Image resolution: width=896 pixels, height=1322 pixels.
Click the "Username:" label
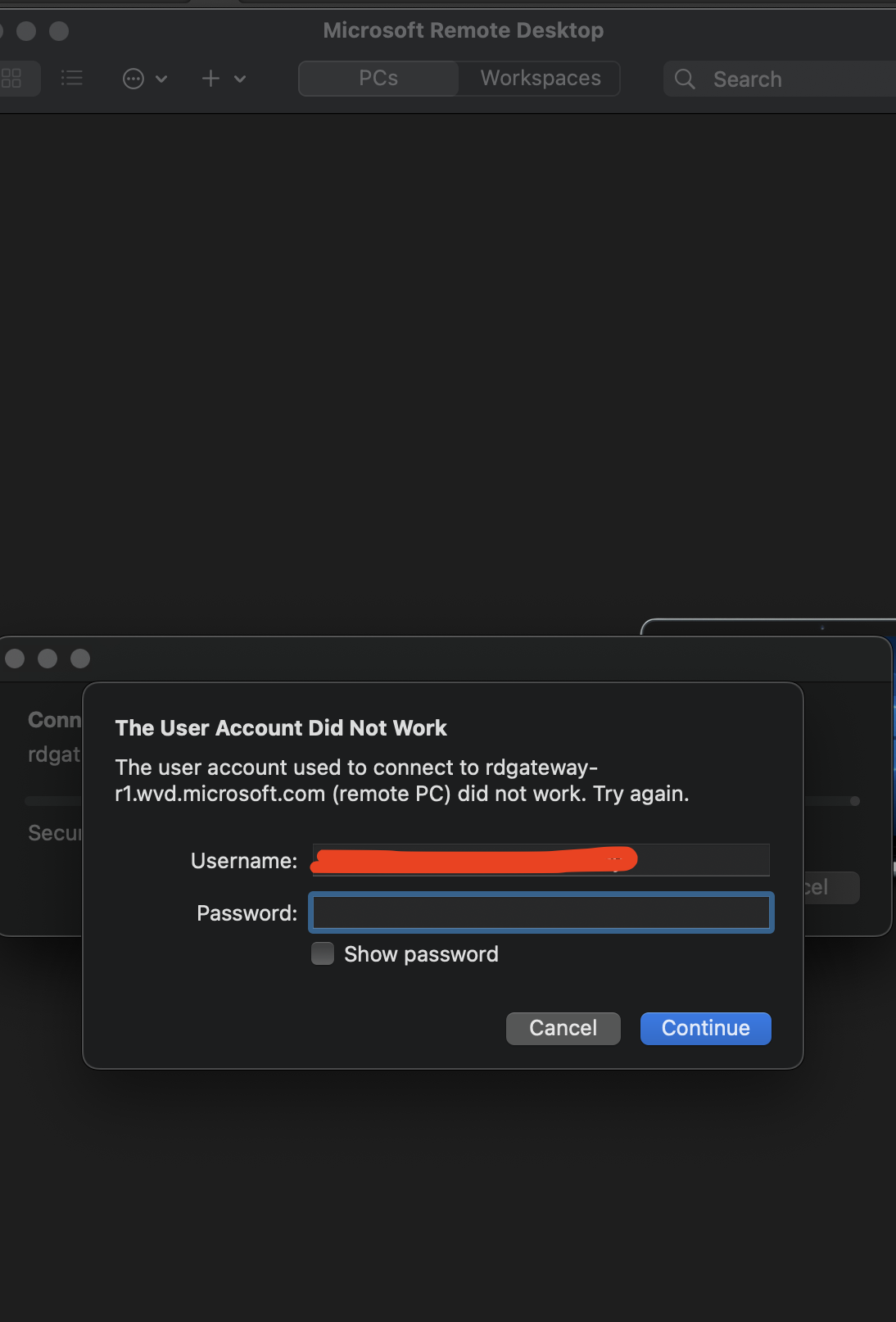[x=244, y=861]
